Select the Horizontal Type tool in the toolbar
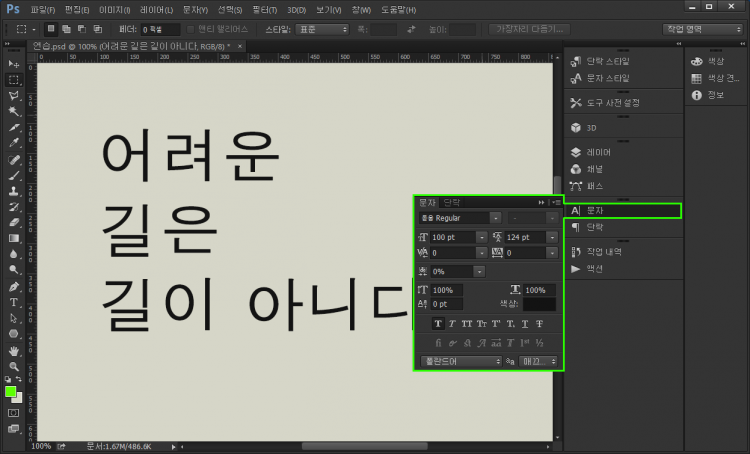Screen dimensions: 750x454 [x=14, y=301]
